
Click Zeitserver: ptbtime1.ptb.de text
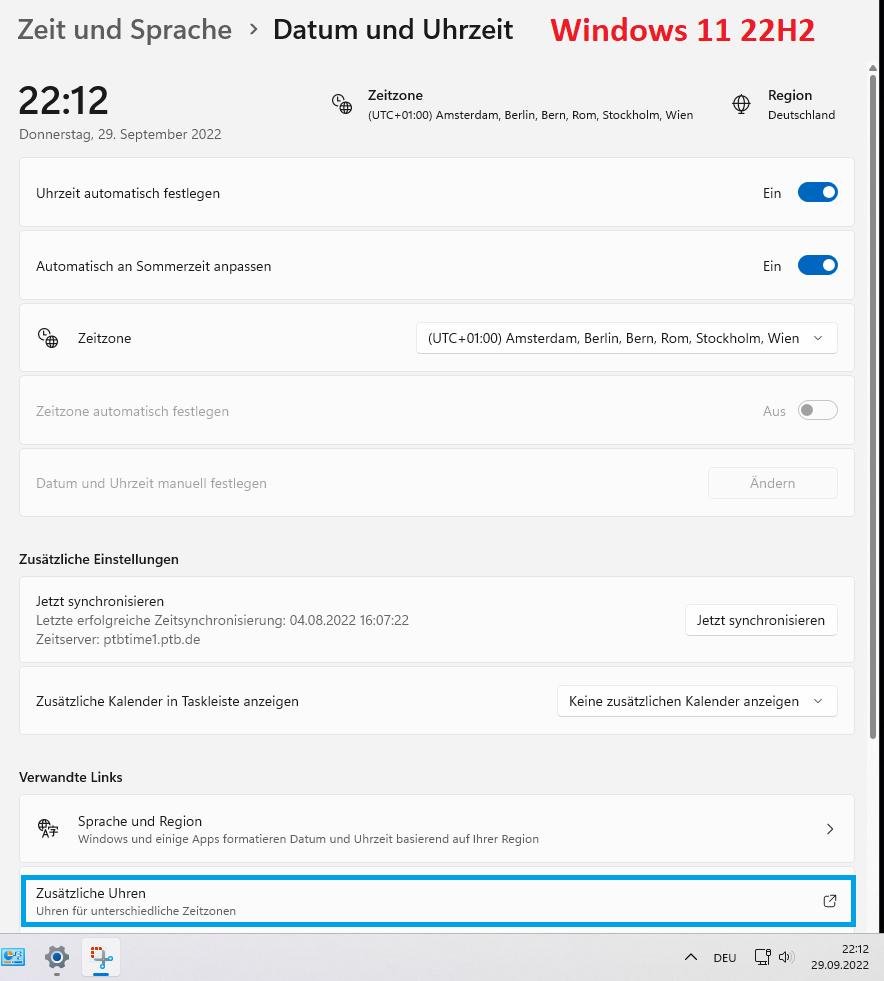[118, 639]
